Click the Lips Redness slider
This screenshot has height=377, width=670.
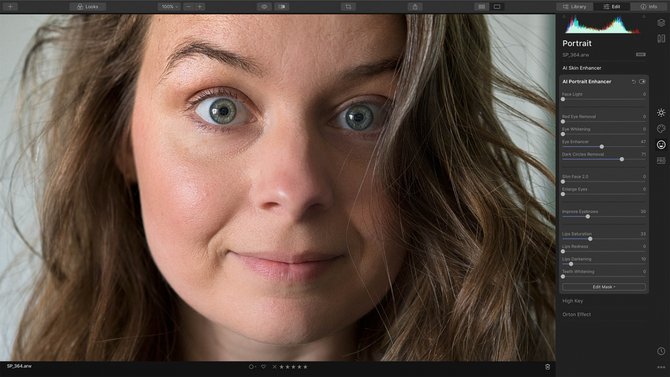pos(604,251)
